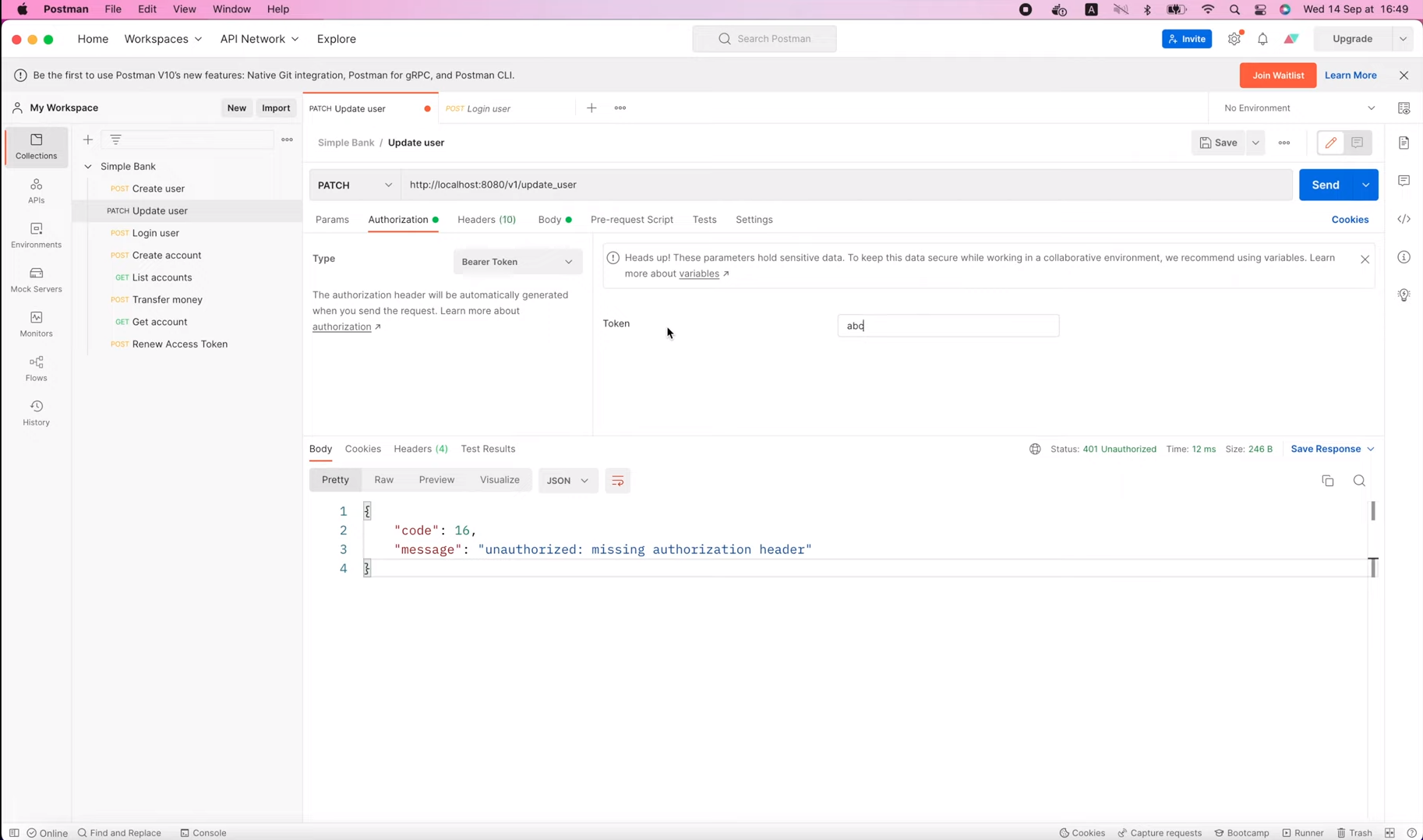Open collections panel more options ellipsis
This screenshot has height=840, width=1423.
pos(287,139)
